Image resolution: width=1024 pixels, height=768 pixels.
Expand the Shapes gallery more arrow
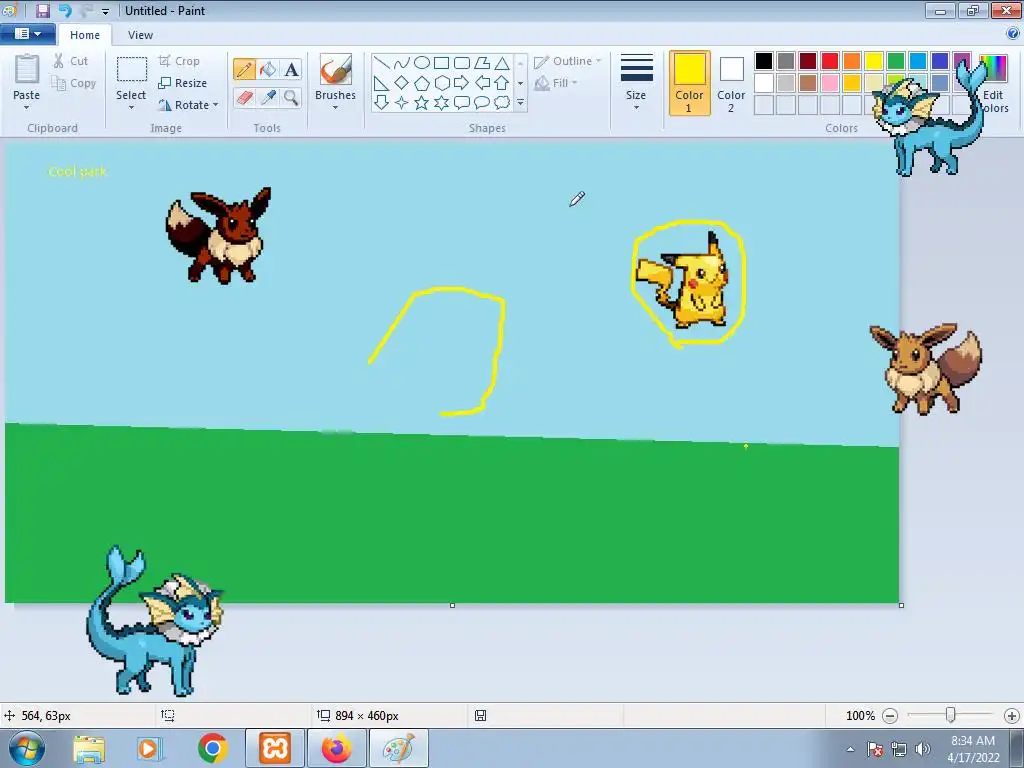520,103
